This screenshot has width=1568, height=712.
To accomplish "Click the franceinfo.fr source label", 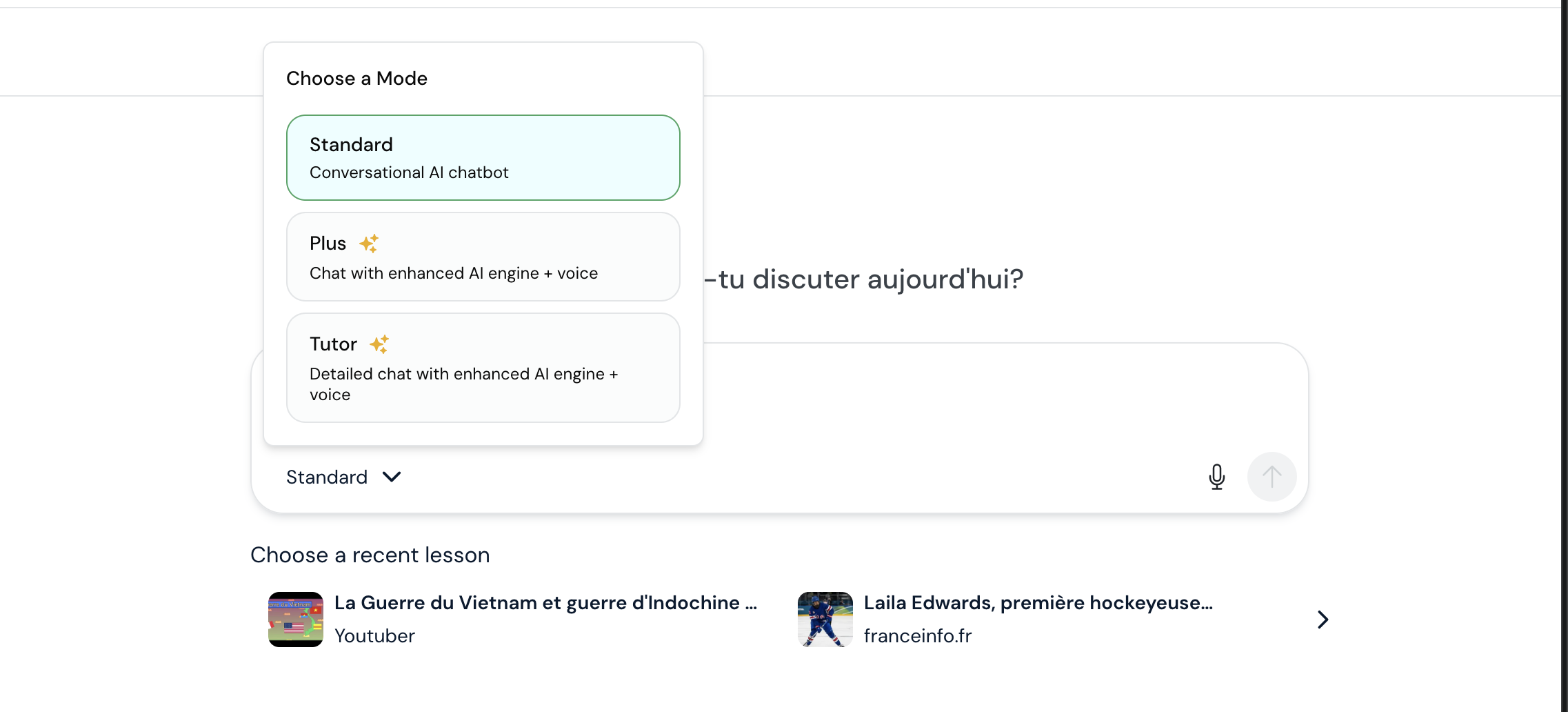I will pyautogui.click(x=917, y=636).
